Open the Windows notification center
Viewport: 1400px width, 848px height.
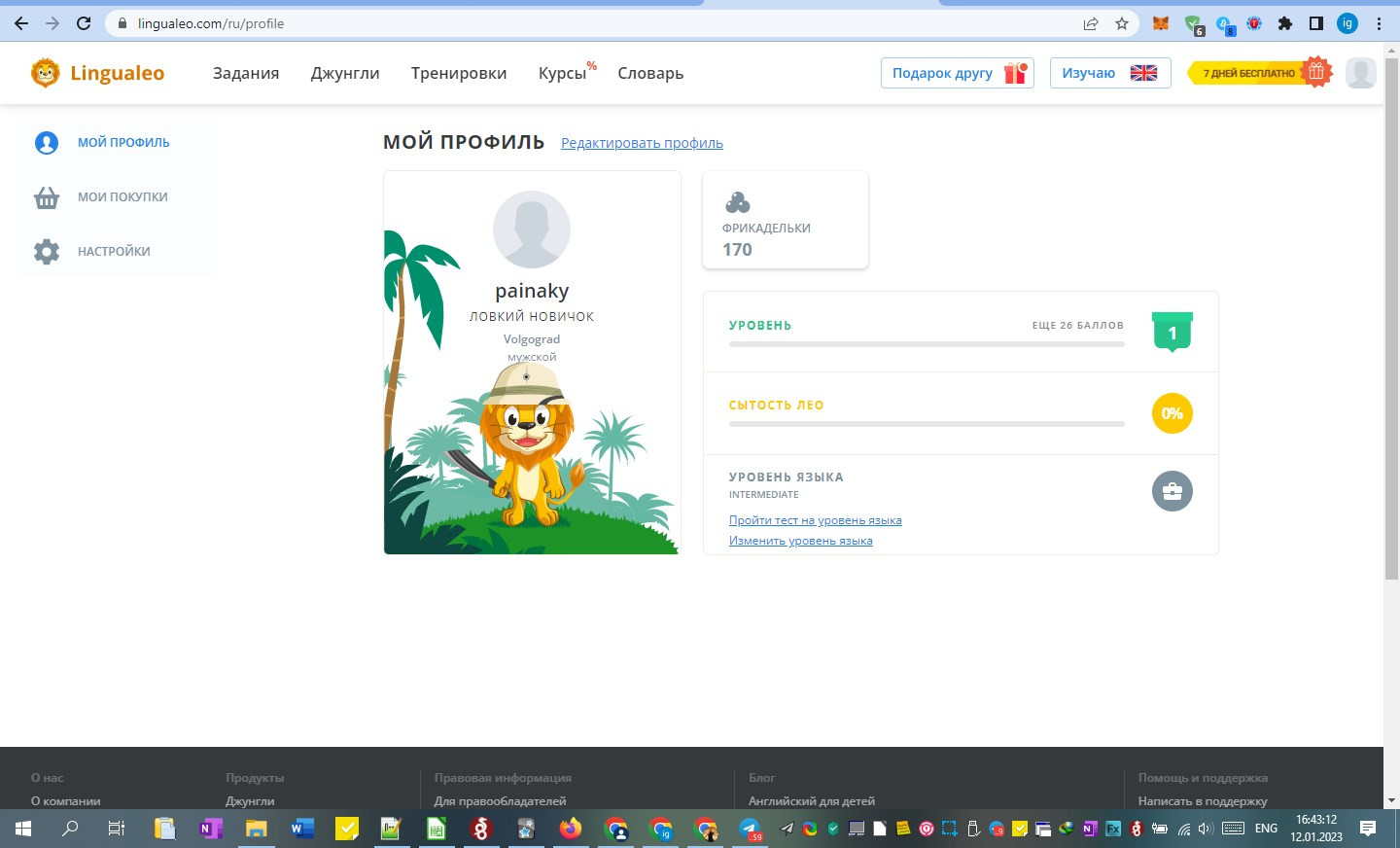[1368, 829]
